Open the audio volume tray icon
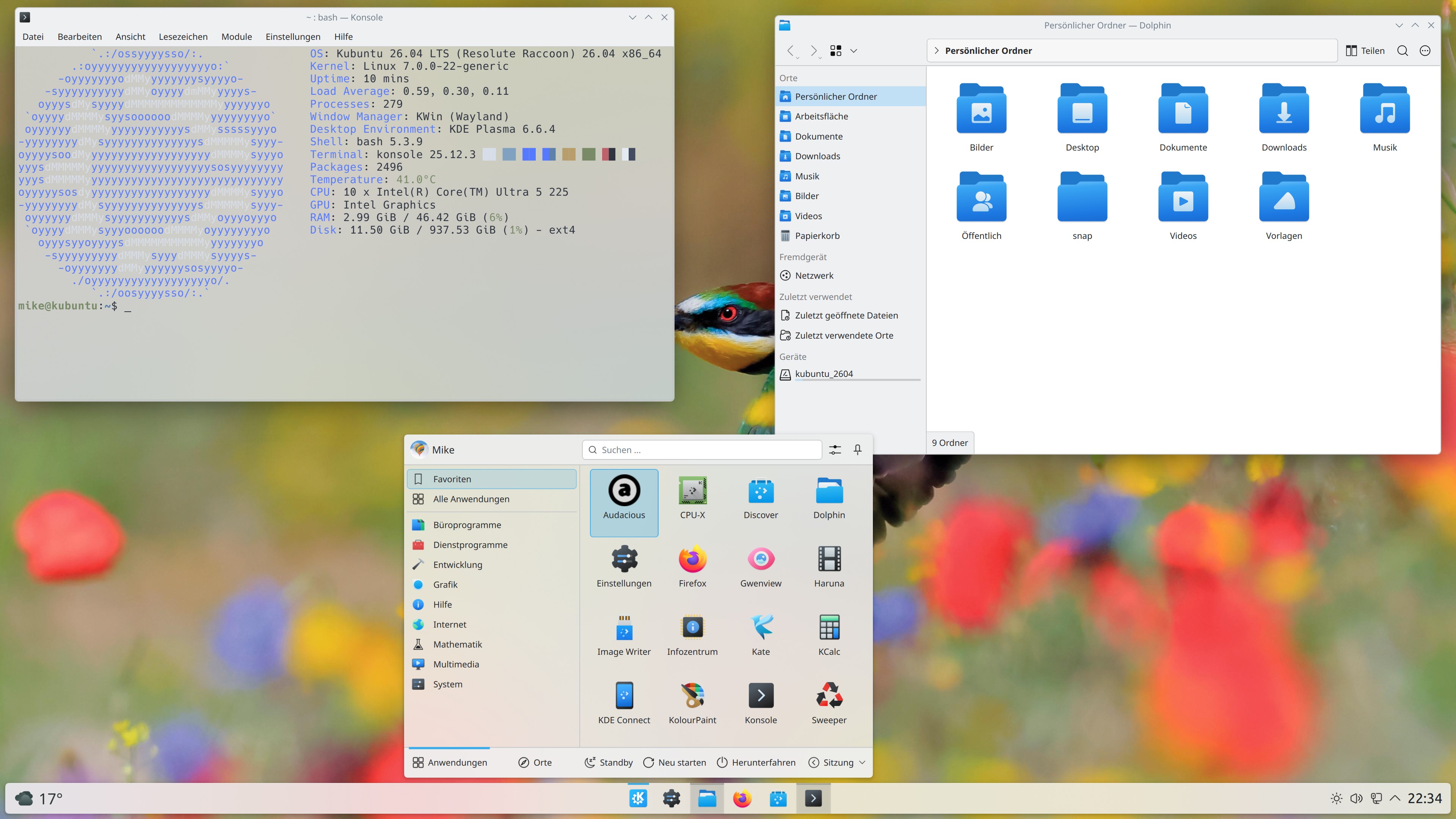 (x=1356, y=798)
